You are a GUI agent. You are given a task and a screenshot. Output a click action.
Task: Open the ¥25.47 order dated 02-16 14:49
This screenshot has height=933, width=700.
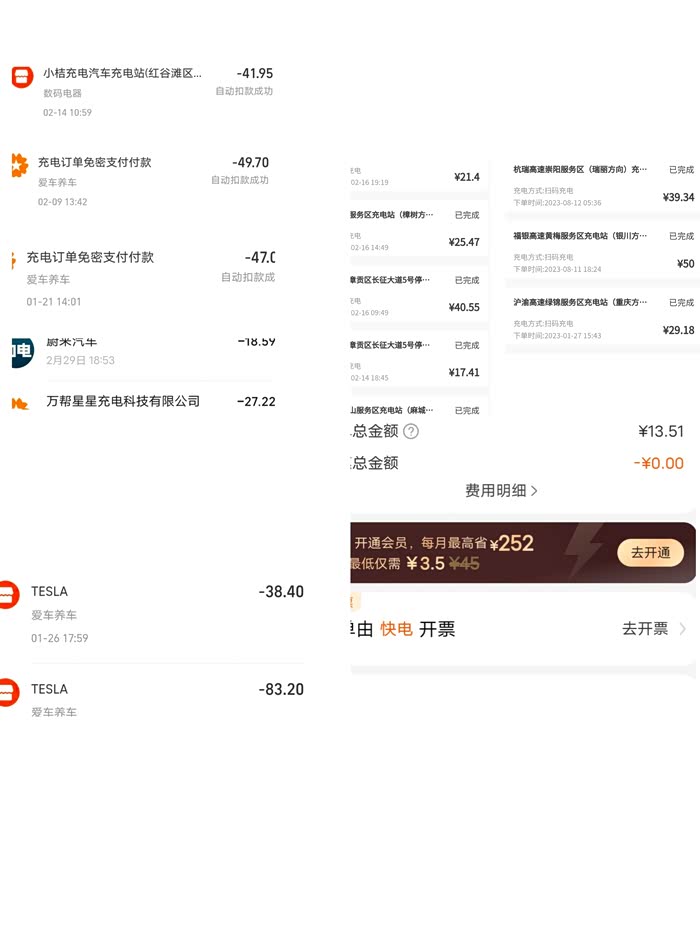point(419,229)
